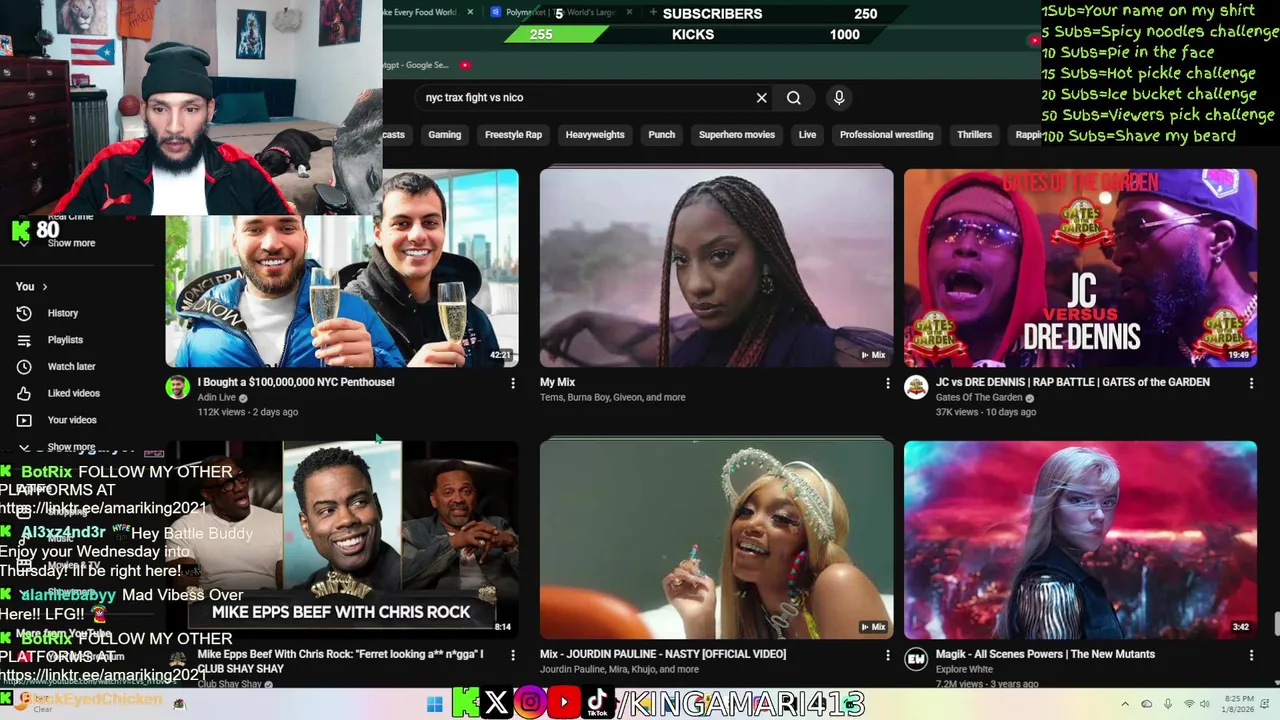Viewport: 1280px width, 720px height.
Task: Play the JC versus Dre Dennis thumbnail
Action: 1080,268
